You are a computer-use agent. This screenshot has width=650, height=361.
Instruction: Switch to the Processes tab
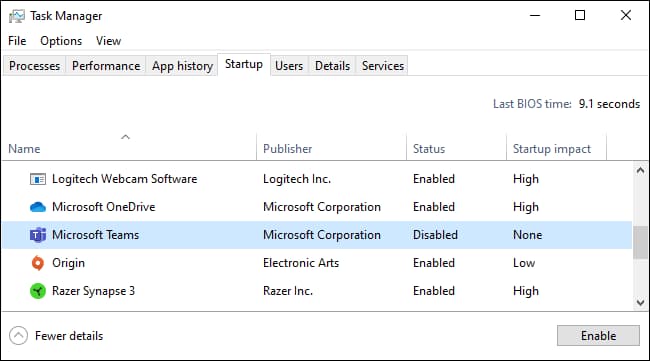[x=34, y=65]
